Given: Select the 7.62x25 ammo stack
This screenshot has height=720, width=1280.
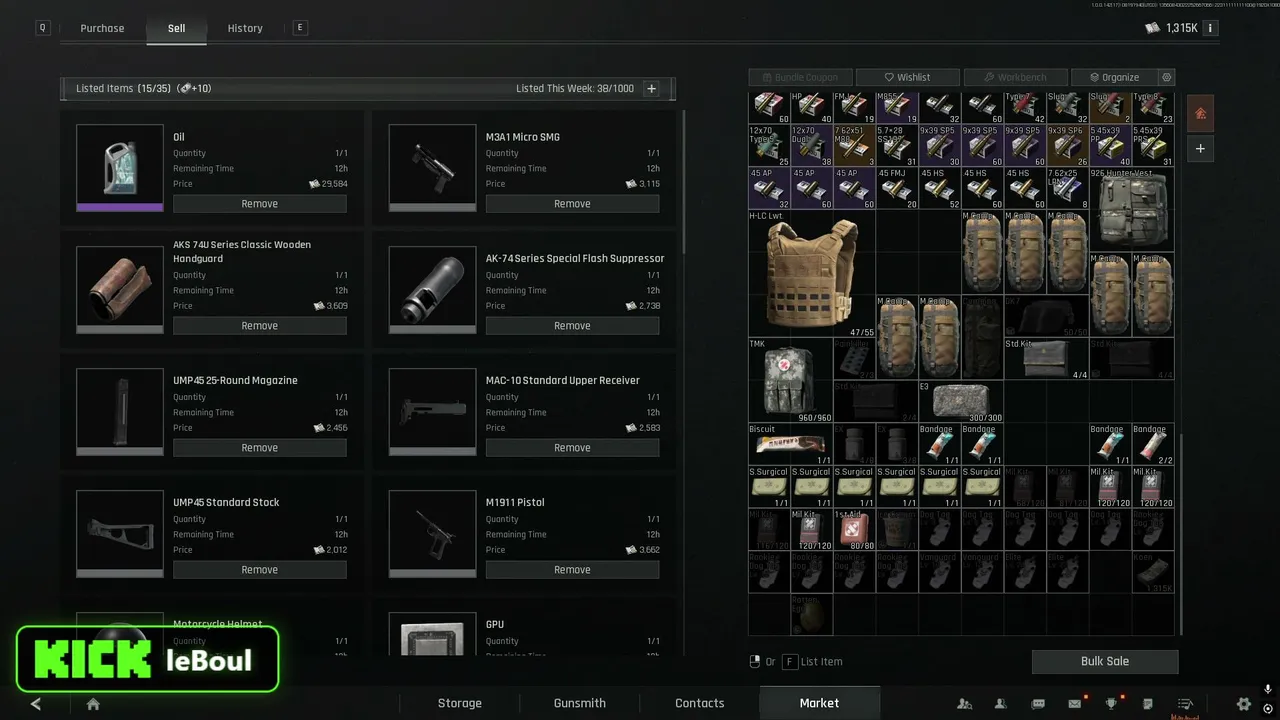Looking at the screenshot, I should tap(1068, 188).
